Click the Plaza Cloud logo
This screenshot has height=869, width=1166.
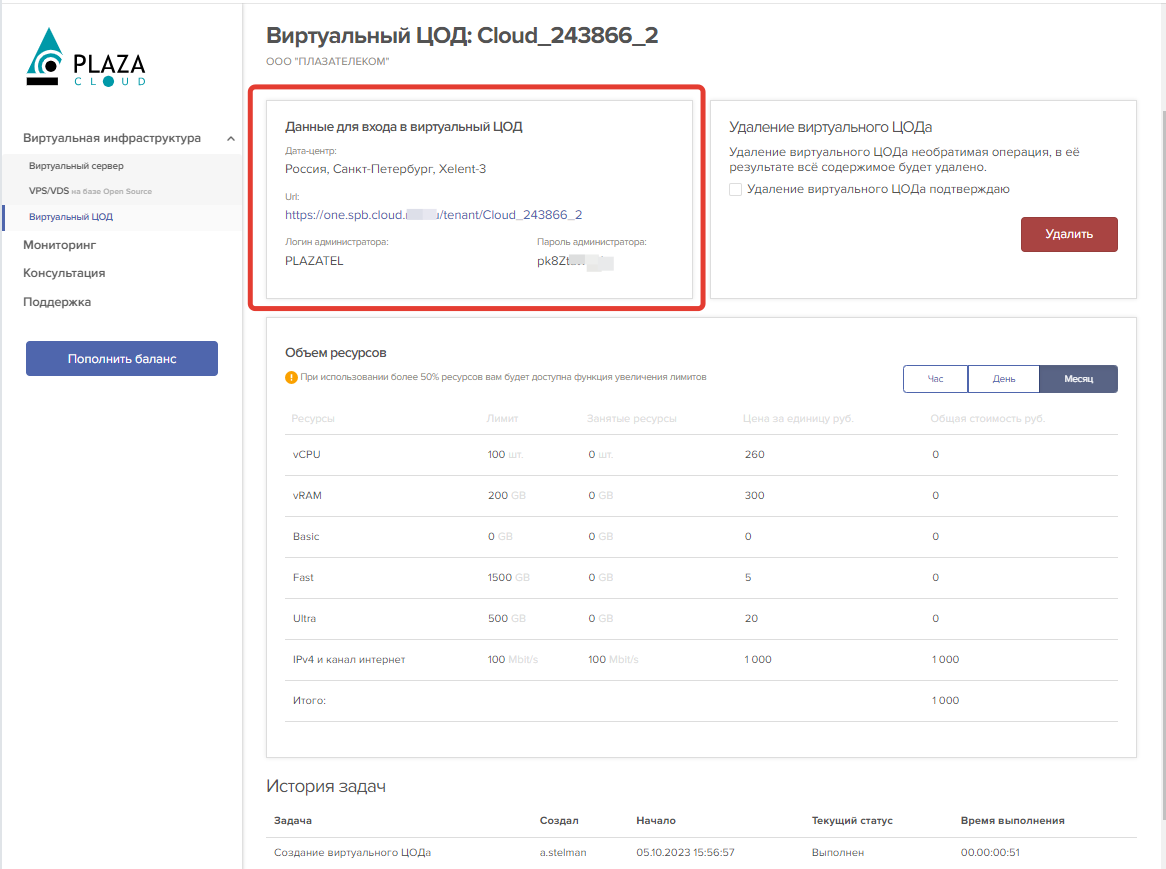[x=86, y=58]
